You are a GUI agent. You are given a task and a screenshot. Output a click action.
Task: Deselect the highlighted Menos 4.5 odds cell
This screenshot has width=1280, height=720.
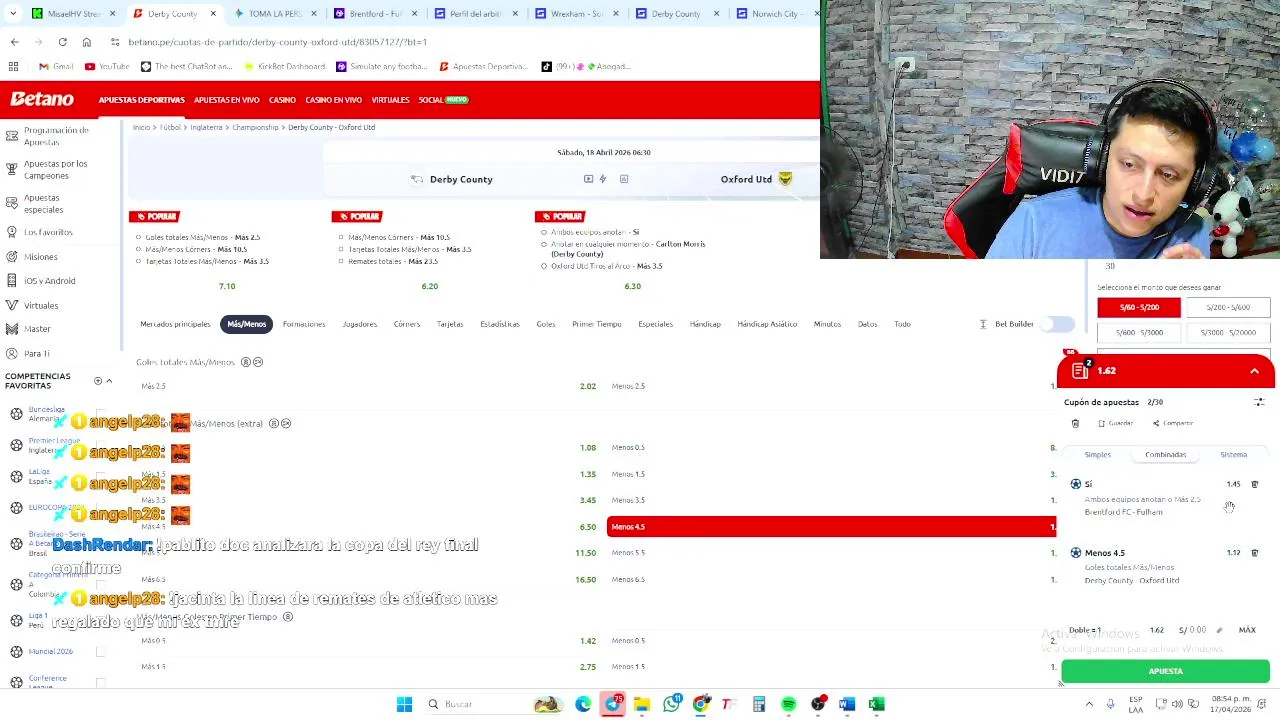click(x=831, y=527)
